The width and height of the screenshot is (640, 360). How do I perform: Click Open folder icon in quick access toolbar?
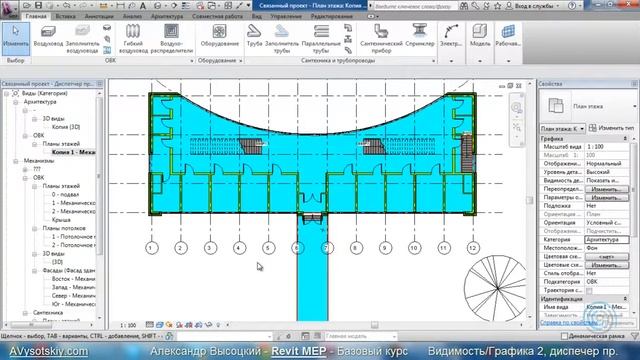[x=27, y=6]
